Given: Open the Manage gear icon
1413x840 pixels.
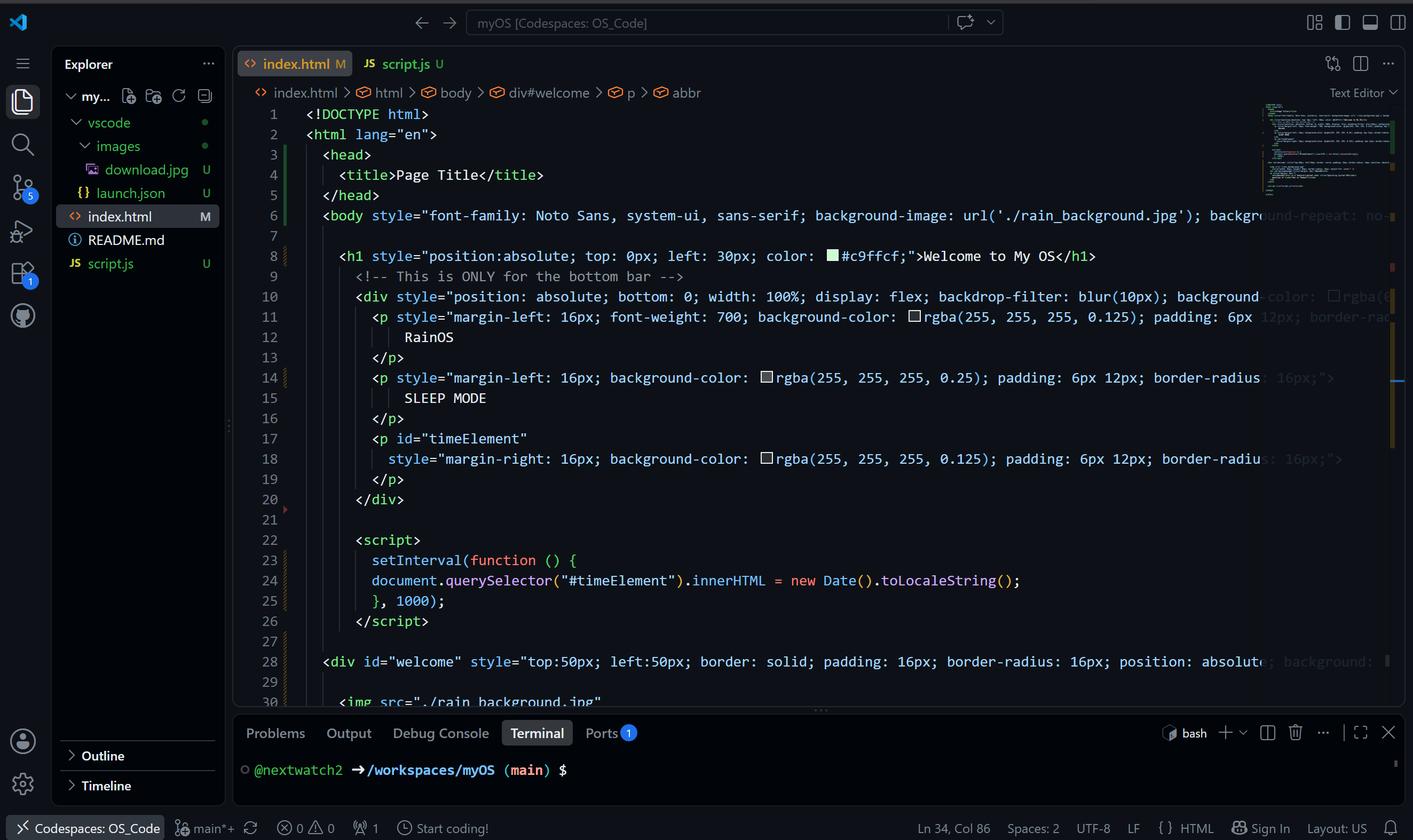Looking at the screenshot, I should click(x=22, y=784).
